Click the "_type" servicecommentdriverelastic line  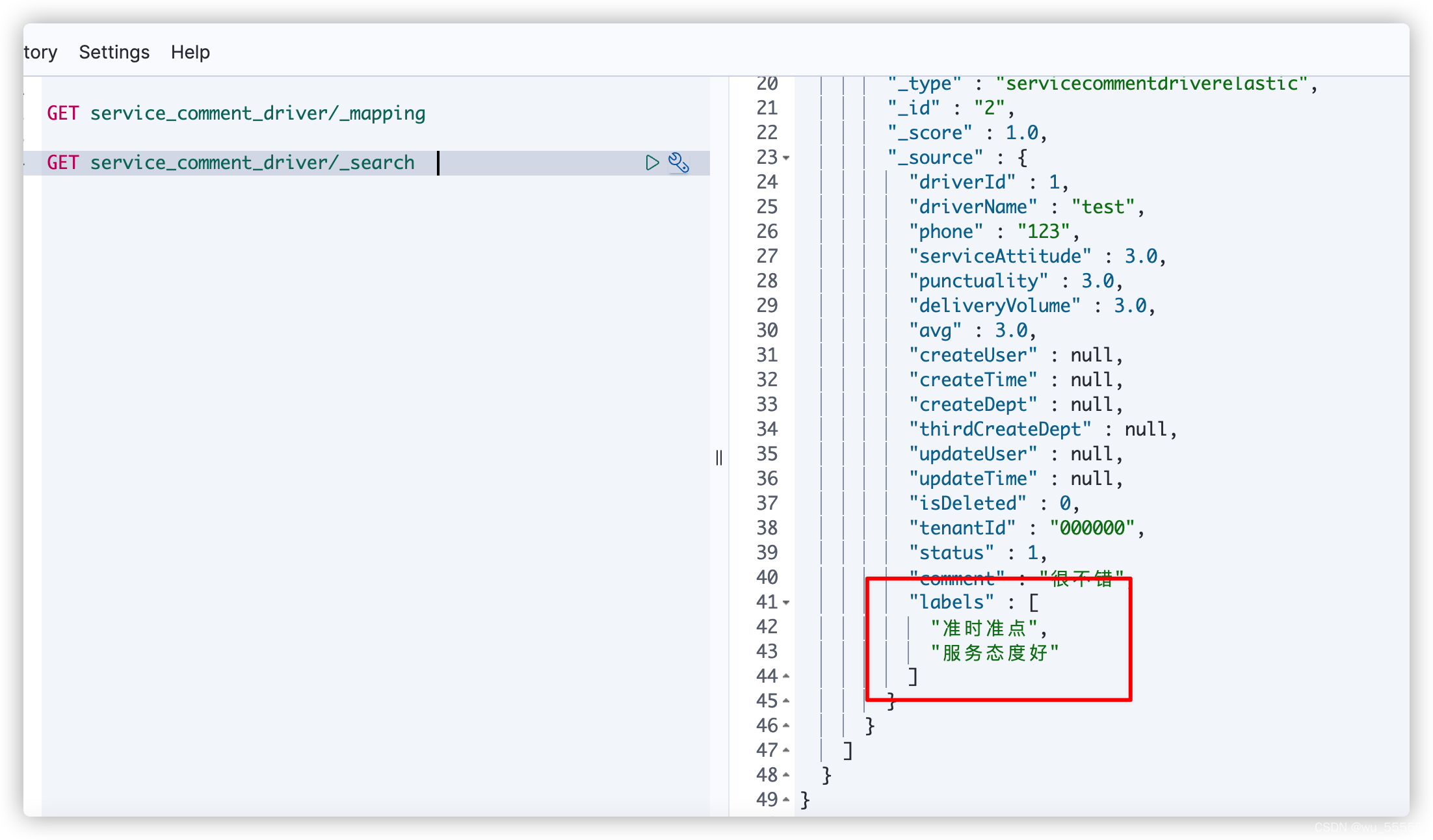pos(1103,85)
